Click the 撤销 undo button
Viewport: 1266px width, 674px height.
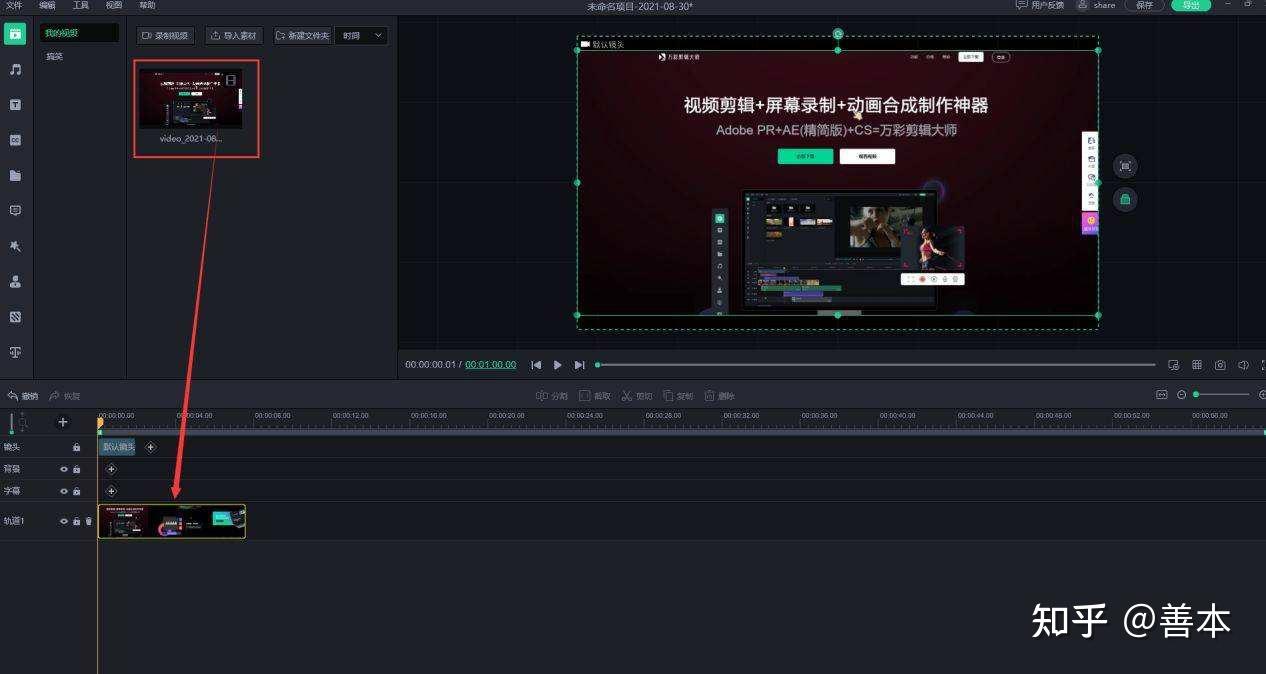click(22, 396)
